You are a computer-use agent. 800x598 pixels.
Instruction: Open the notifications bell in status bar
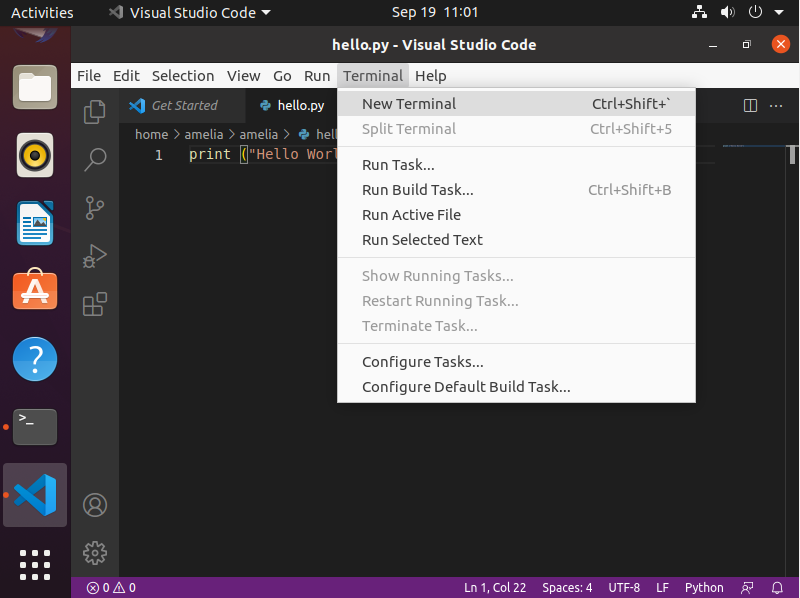(777, 588)
